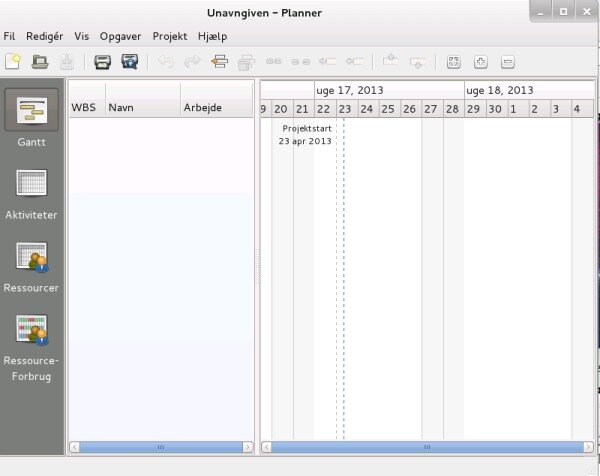Viewport: 600px width, 476px height.
Task: Switch to the Ressourcer view
Action: pos(31,267)
